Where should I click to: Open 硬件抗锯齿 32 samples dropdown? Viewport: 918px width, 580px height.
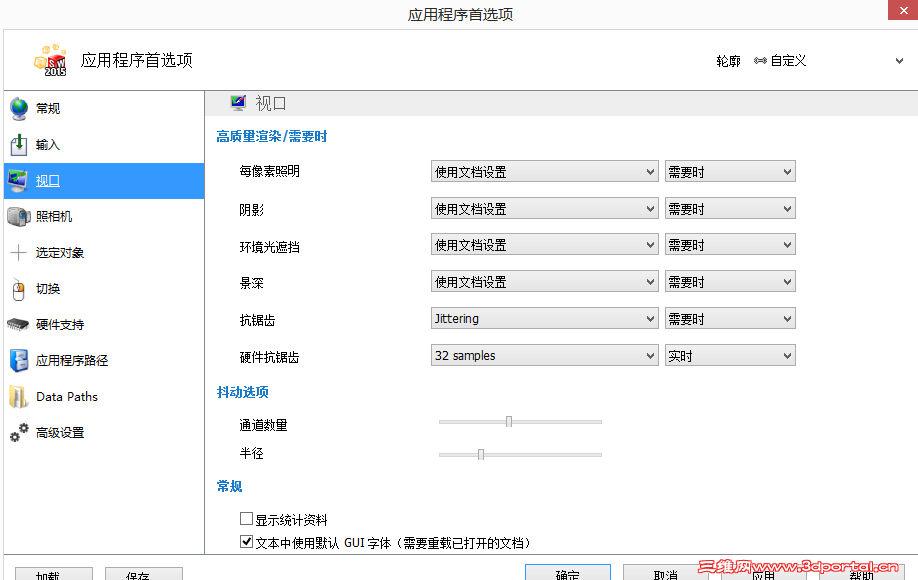tap(544, 355)
